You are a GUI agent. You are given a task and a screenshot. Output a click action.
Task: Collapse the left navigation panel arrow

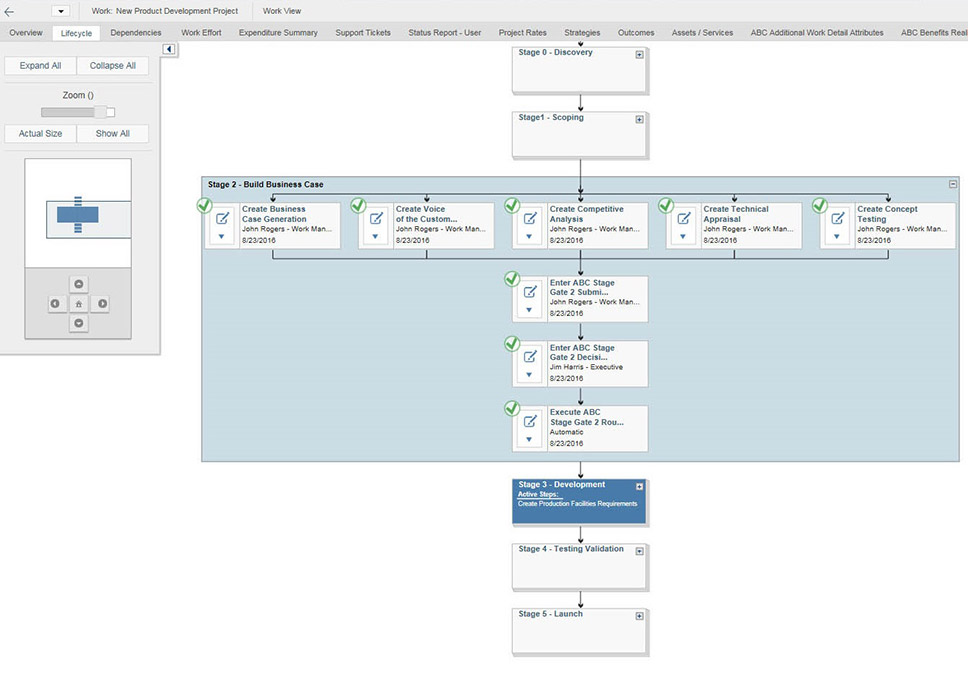click(x=169, y=49)
